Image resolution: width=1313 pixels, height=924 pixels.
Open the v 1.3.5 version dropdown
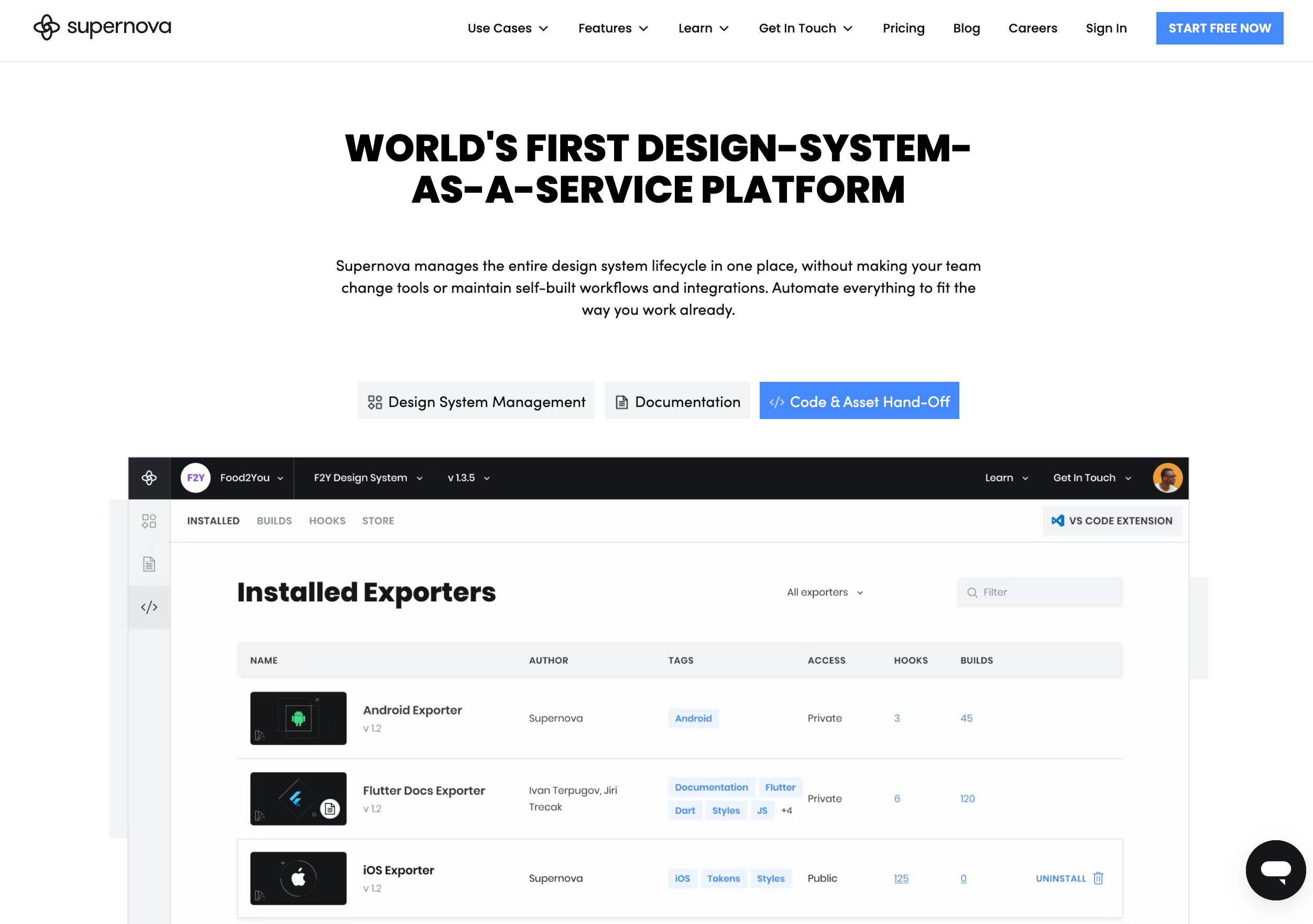click(468, 478)
